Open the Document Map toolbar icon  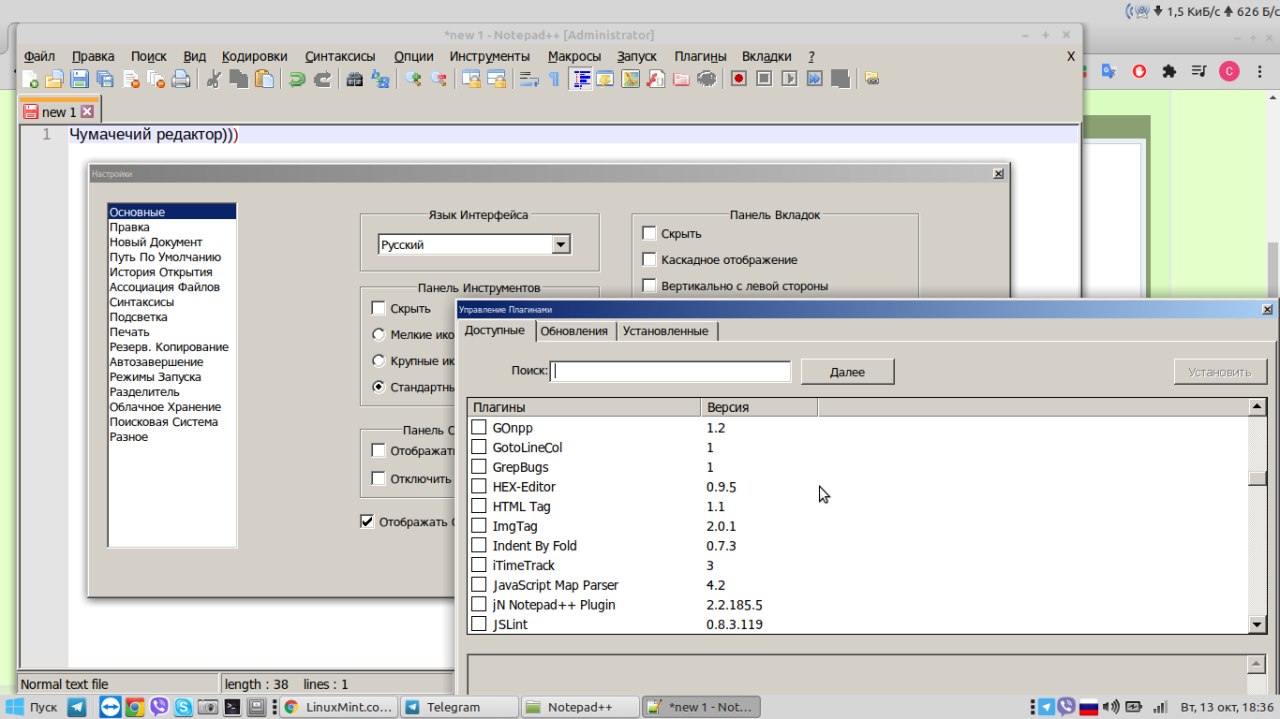tap(630, 79)
